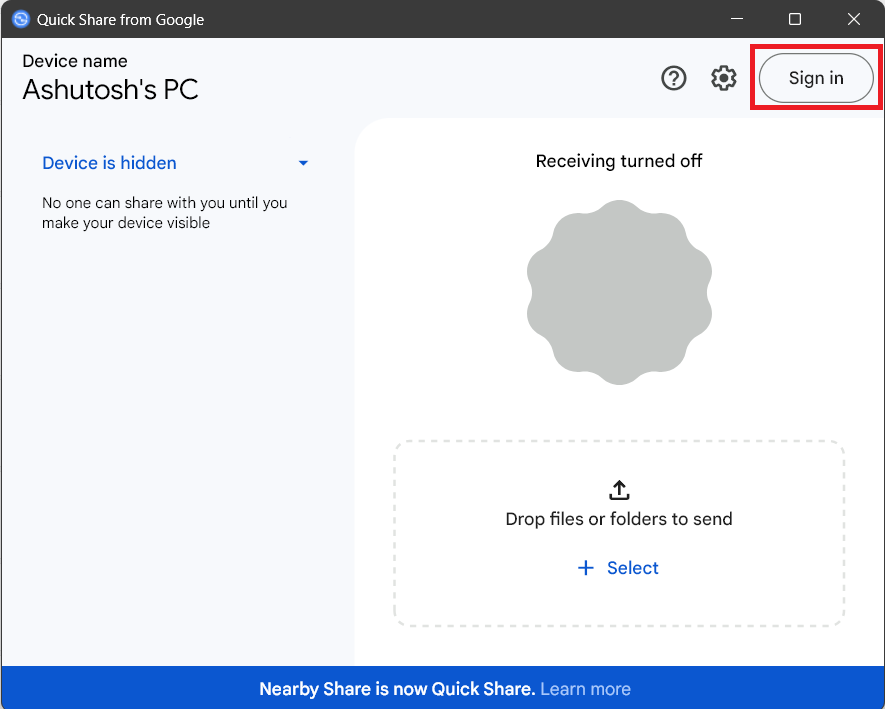Screen dimensions: 885x709
Task: Click the 'Ashutosh's PC' device name
Action: pyautogui.click(x=111, y=89)
